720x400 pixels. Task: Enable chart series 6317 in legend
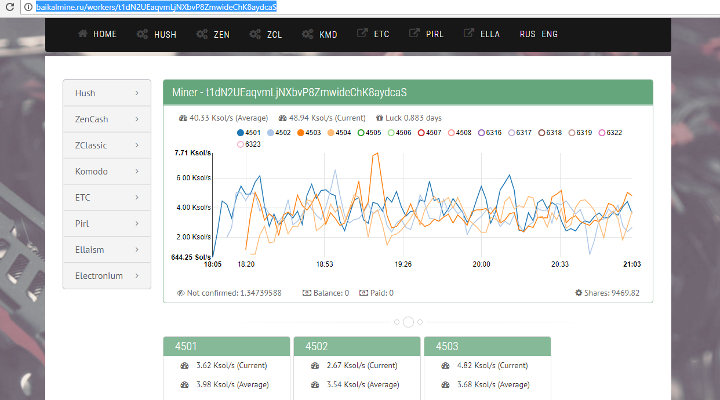[x=520, y=133]
